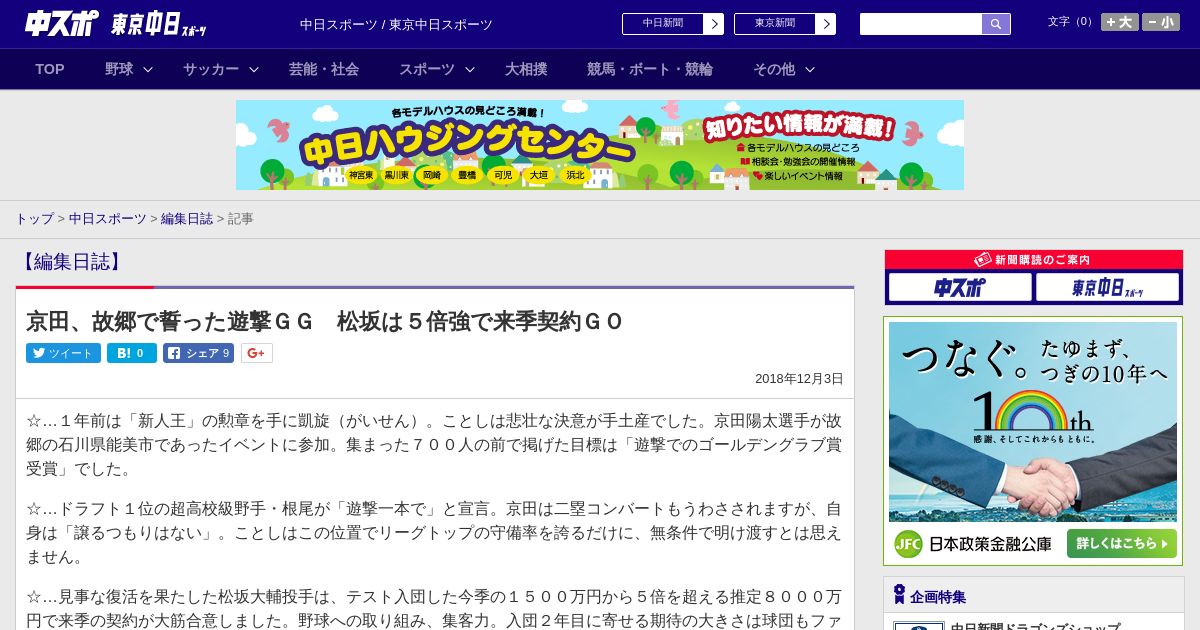
Task: Expand the サッカー dropdown chevron
Action: (254, 69)
